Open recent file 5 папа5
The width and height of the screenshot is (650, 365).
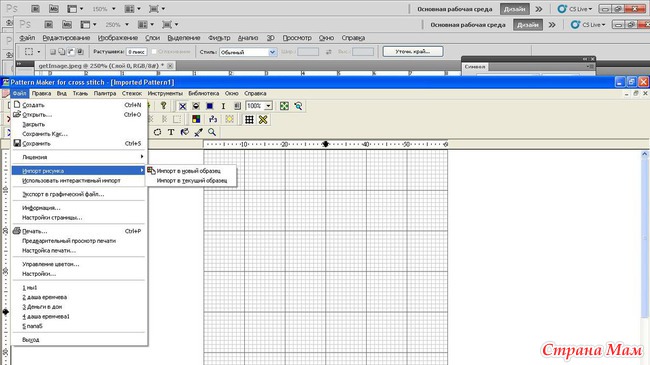pos(32,326)
